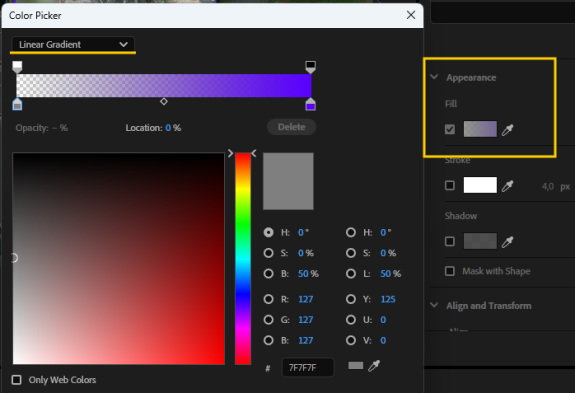The width and height of the screenshot is (575, 393).
Task: Click the Delete stop button
Action: click(x=292, y=127)
